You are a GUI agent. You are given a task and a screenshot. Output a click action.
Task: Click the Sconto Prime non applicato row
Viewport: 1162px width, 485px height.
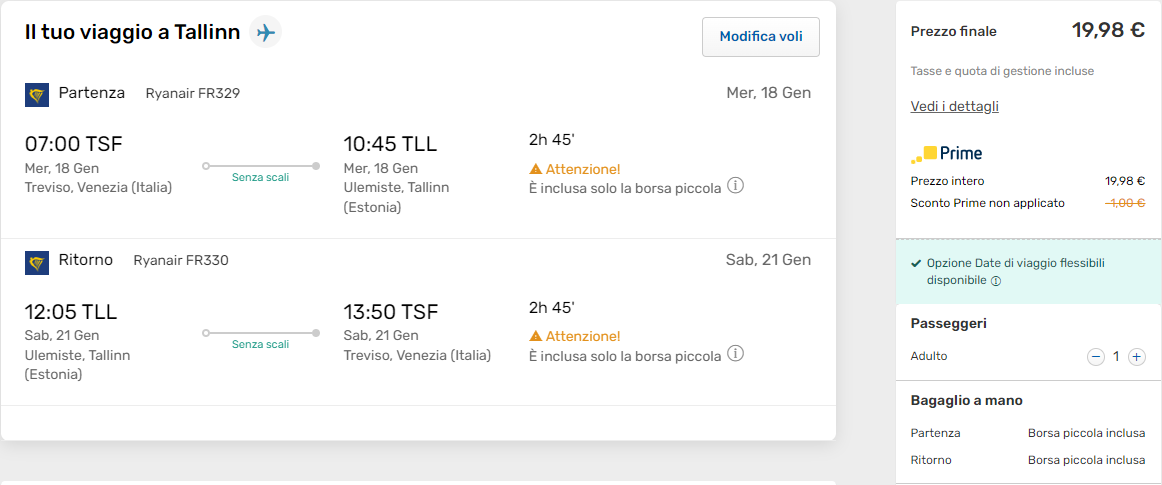[987, 203]
